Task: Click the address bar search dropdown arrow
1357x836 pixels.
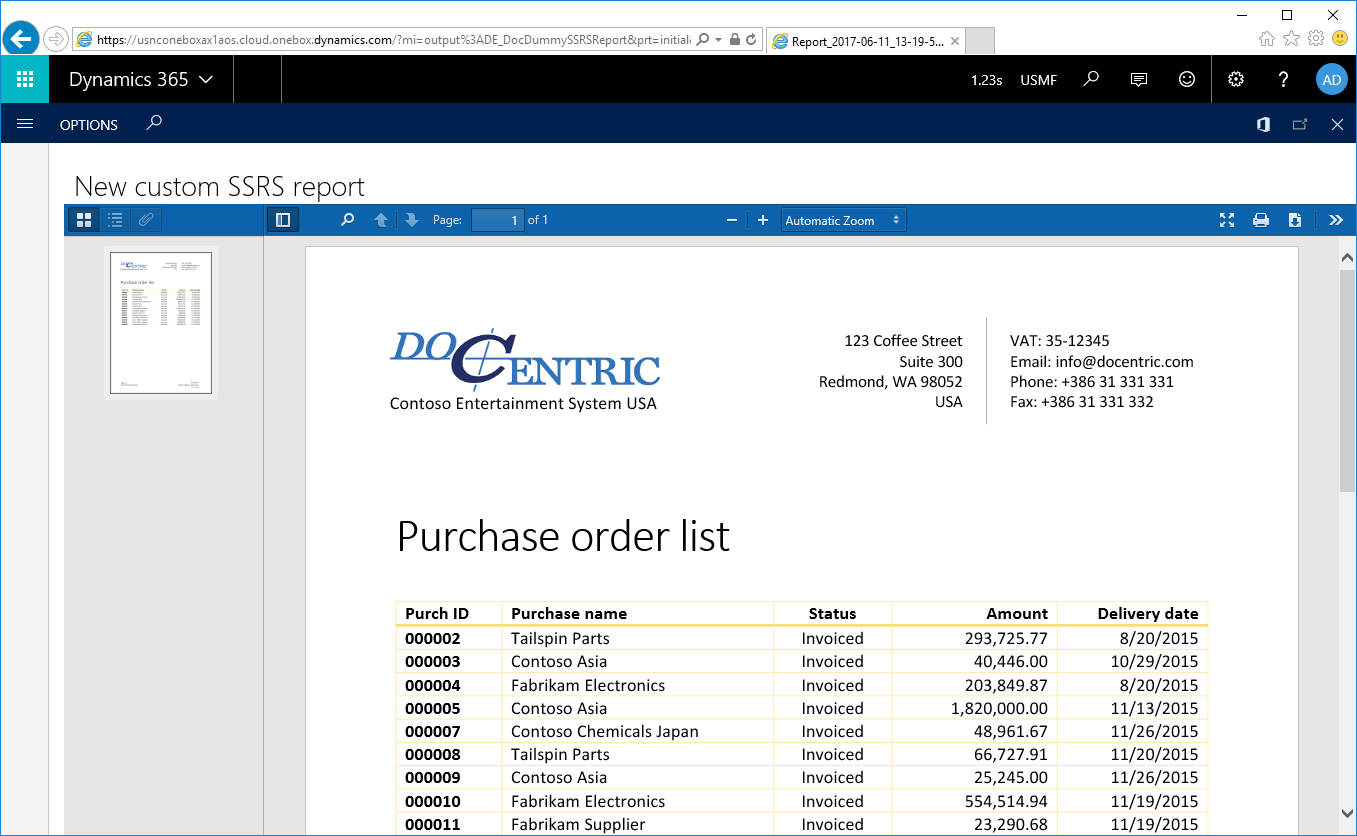Action: [718, 40]
